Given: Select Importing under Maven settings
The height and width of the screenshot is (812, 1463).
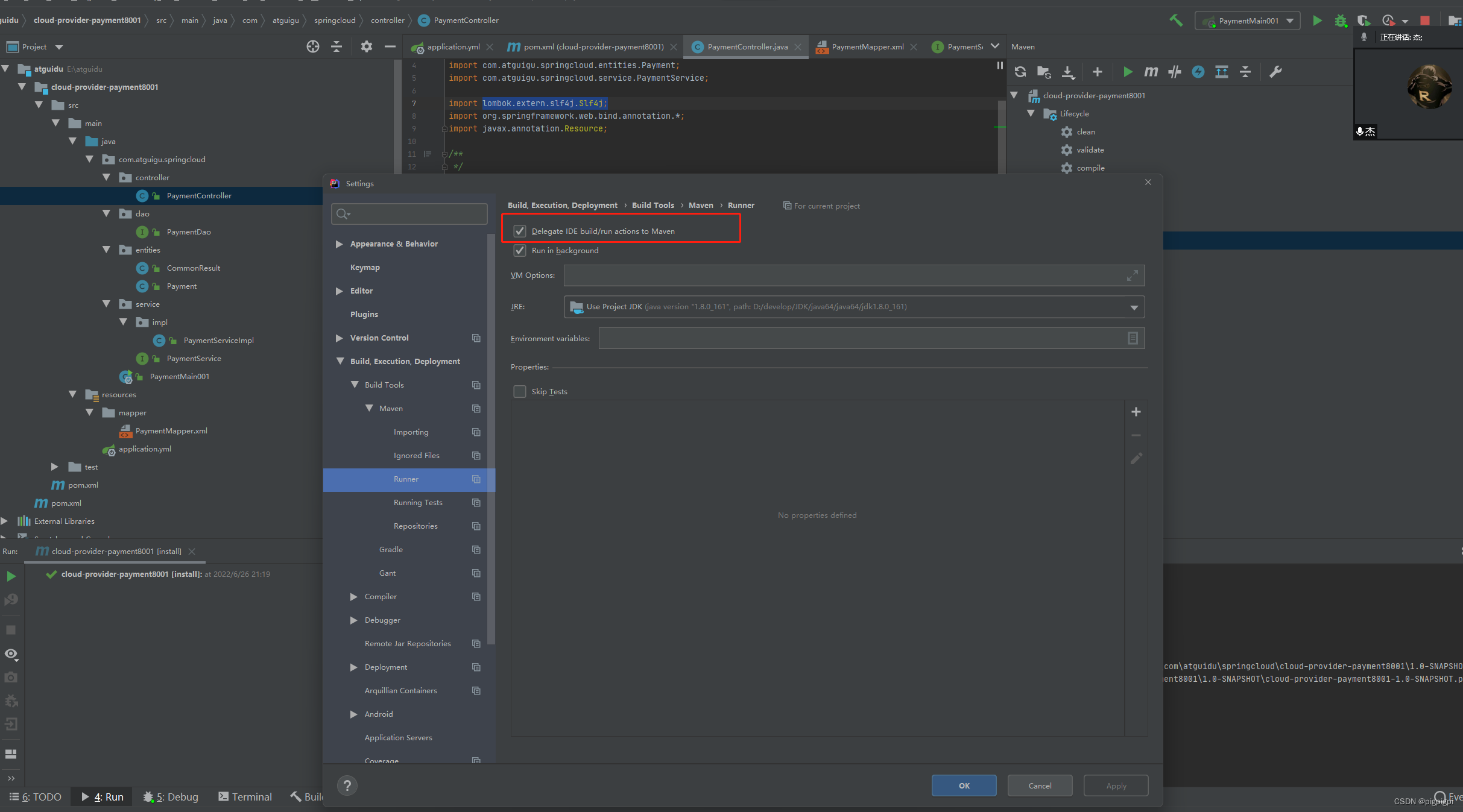Looking at the screenshot, I should [x=411, y=432].
